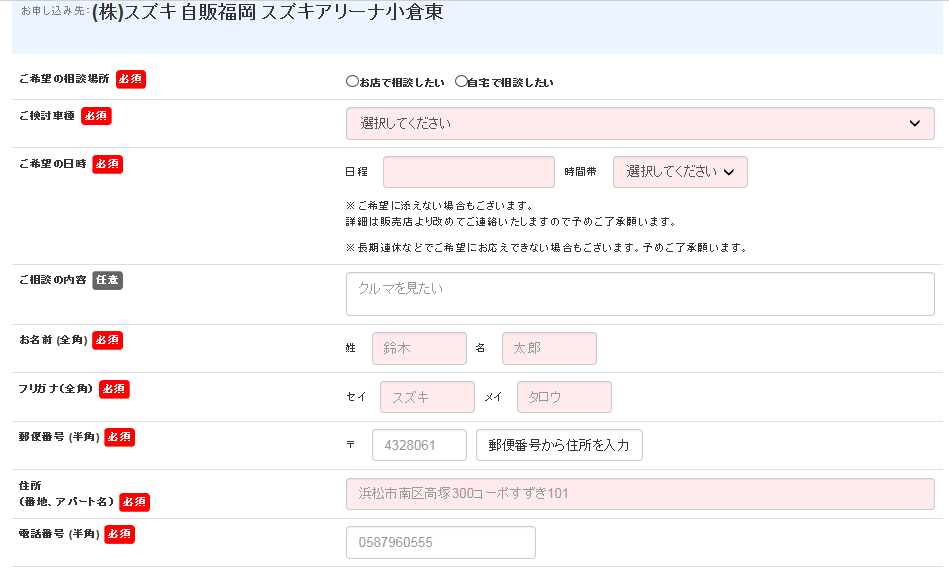Click the note about 長期連休

click(x=548, y=247)
